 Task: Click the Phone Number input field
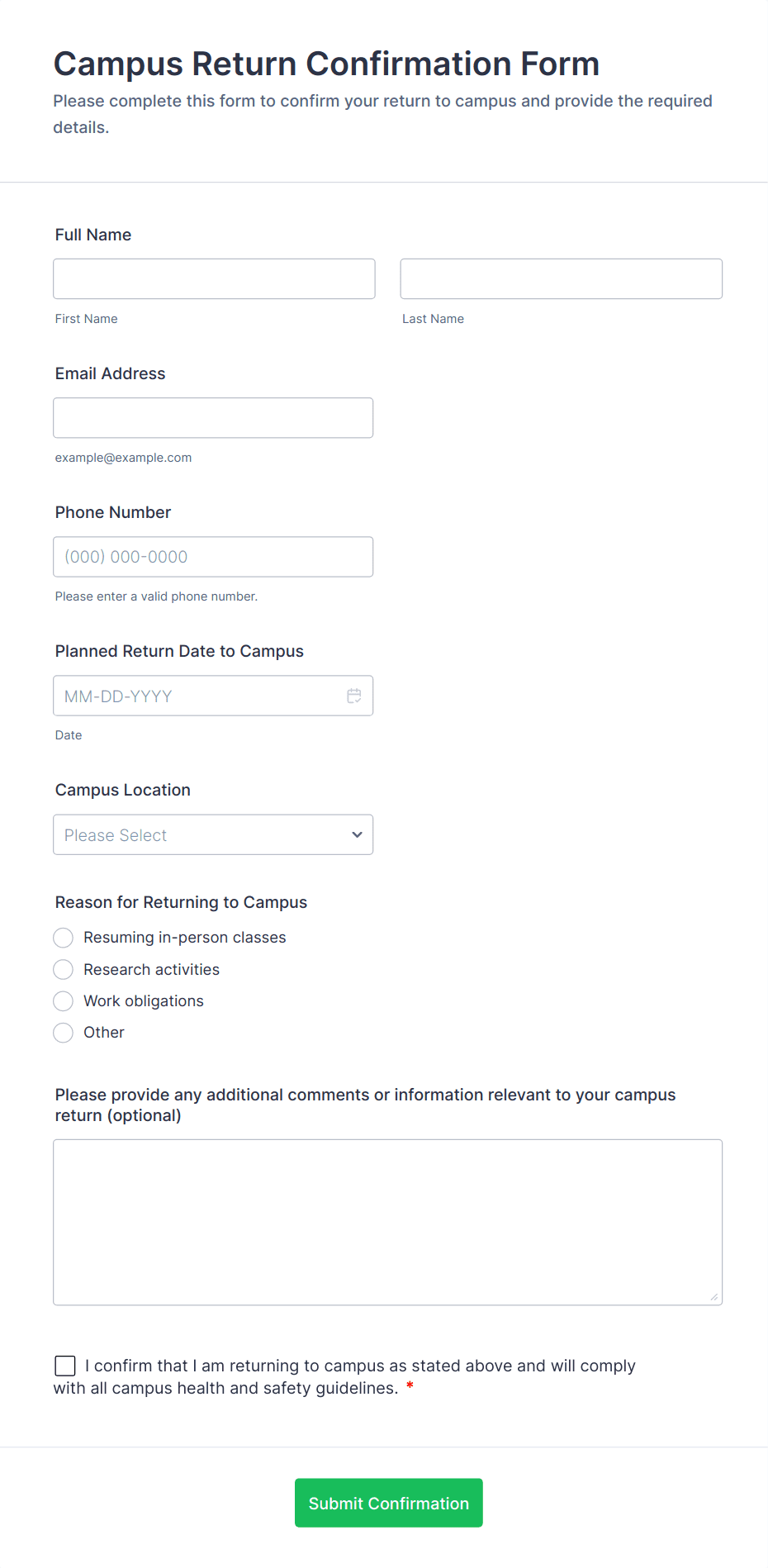click(213, 557)
